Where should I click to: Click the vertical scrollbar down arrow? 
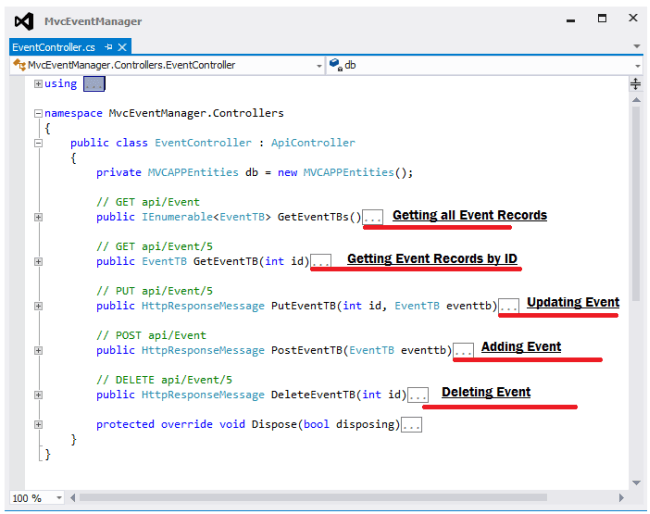[x=636, y=482]
